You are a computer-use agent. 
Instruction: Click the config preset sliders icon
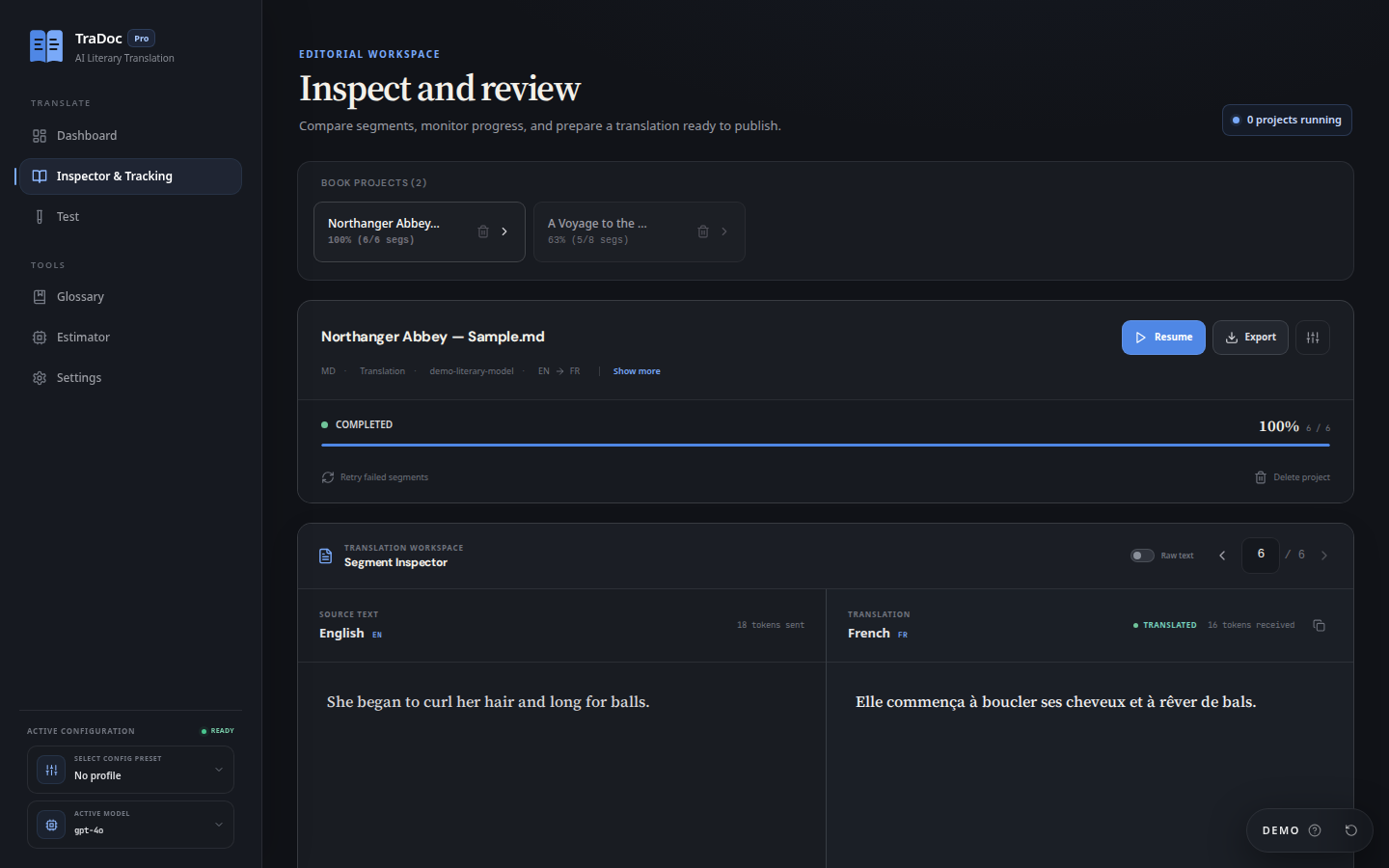pos(51,770)
